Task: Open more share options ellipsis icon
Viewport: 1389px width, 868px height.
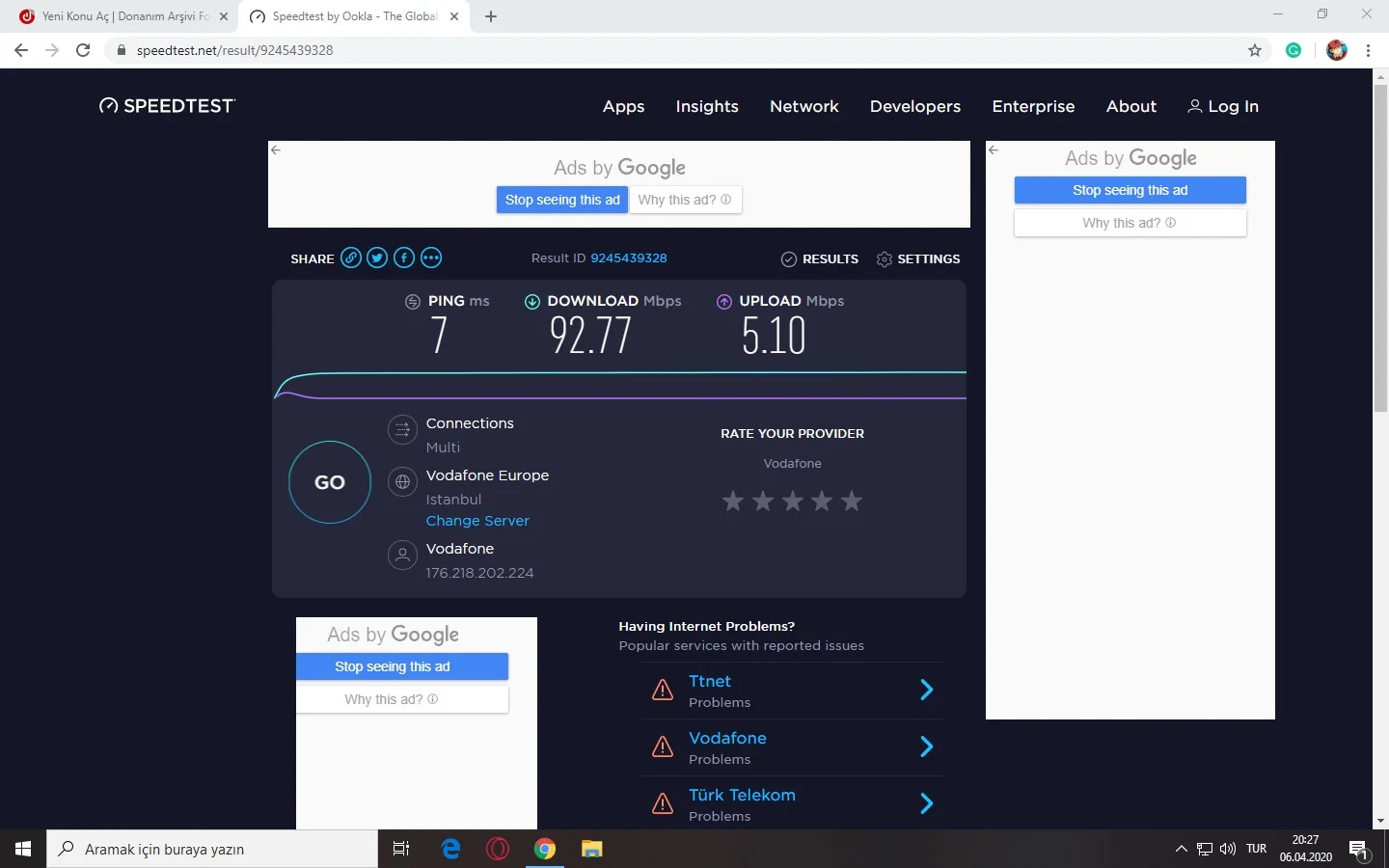Action: [x=431, y=258]
